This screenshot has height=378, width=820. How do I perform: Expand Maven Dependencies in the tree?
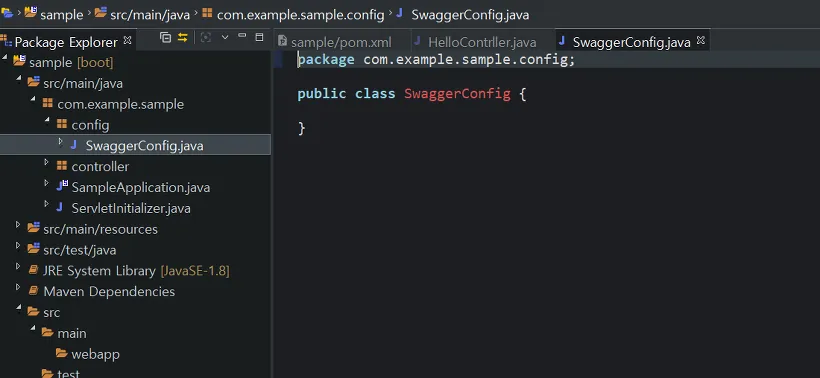pos(18,288)
